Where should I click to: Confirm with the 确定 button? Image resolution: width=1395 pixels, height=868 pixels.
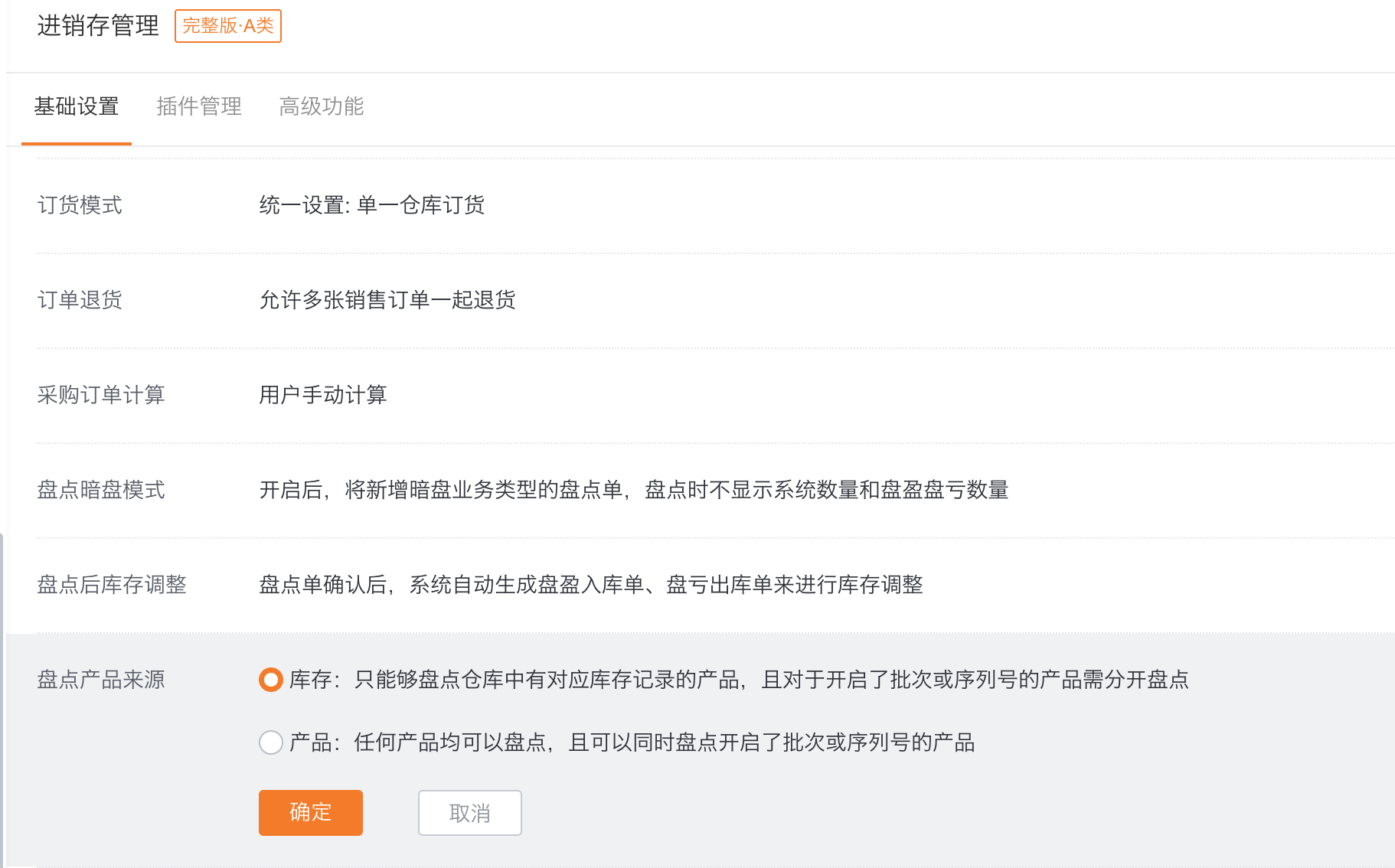pyautogui.click(x=310, y=812)
